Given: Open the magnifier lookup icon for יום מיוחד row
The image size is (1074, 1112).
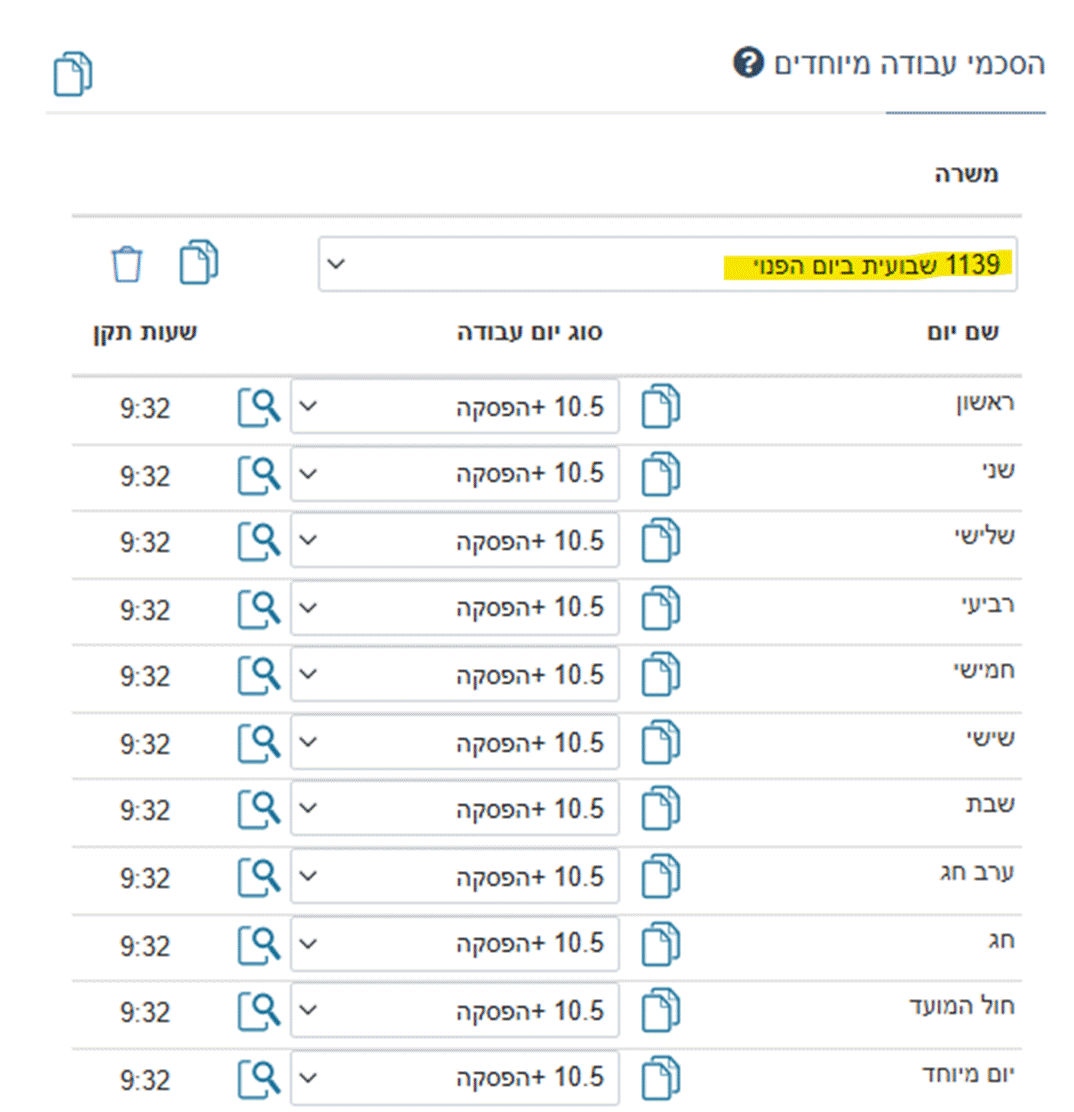Looking at the screenshot, I should [x=256, y=1079].
